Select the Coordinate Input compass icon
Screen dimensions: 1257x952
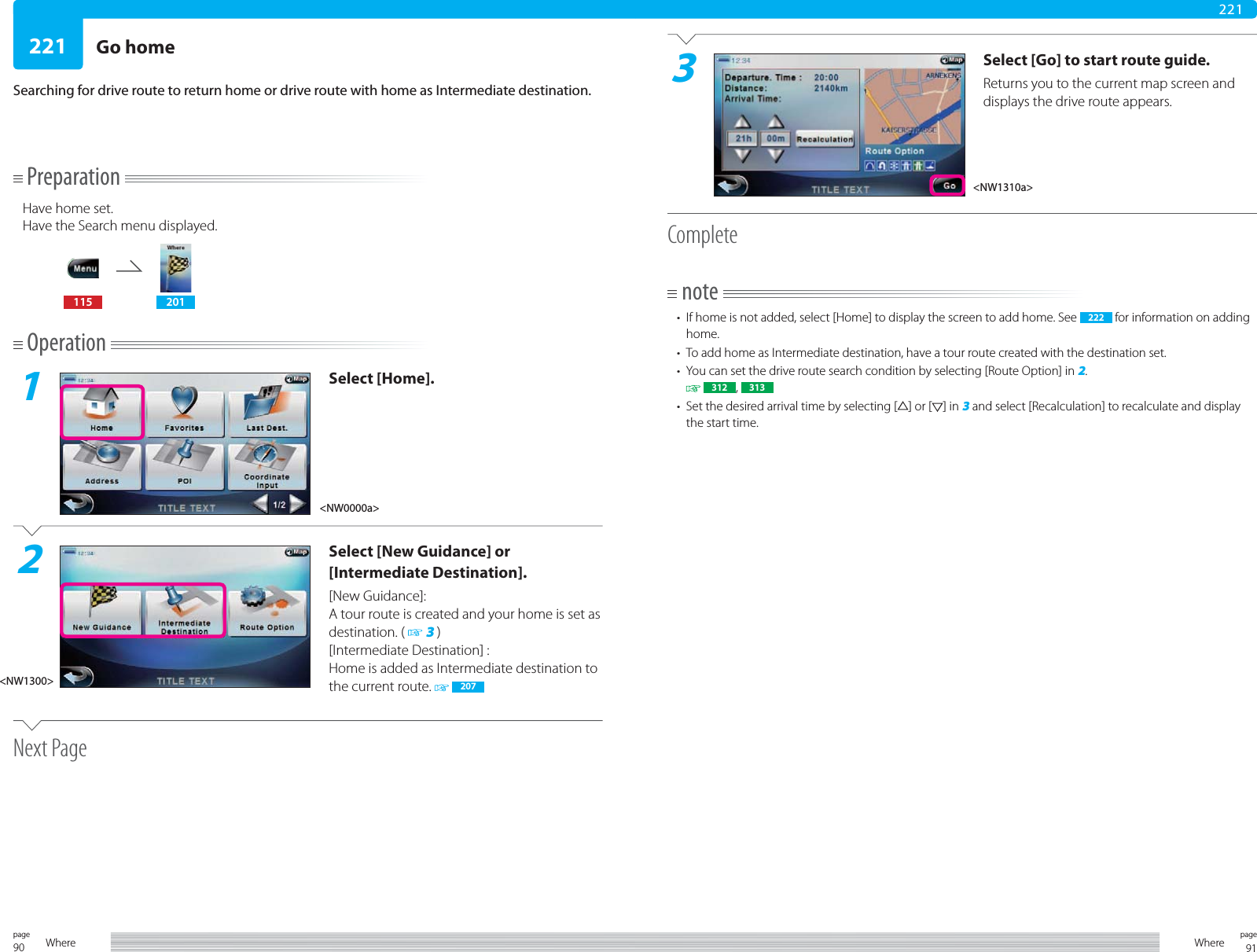[267, 465]
